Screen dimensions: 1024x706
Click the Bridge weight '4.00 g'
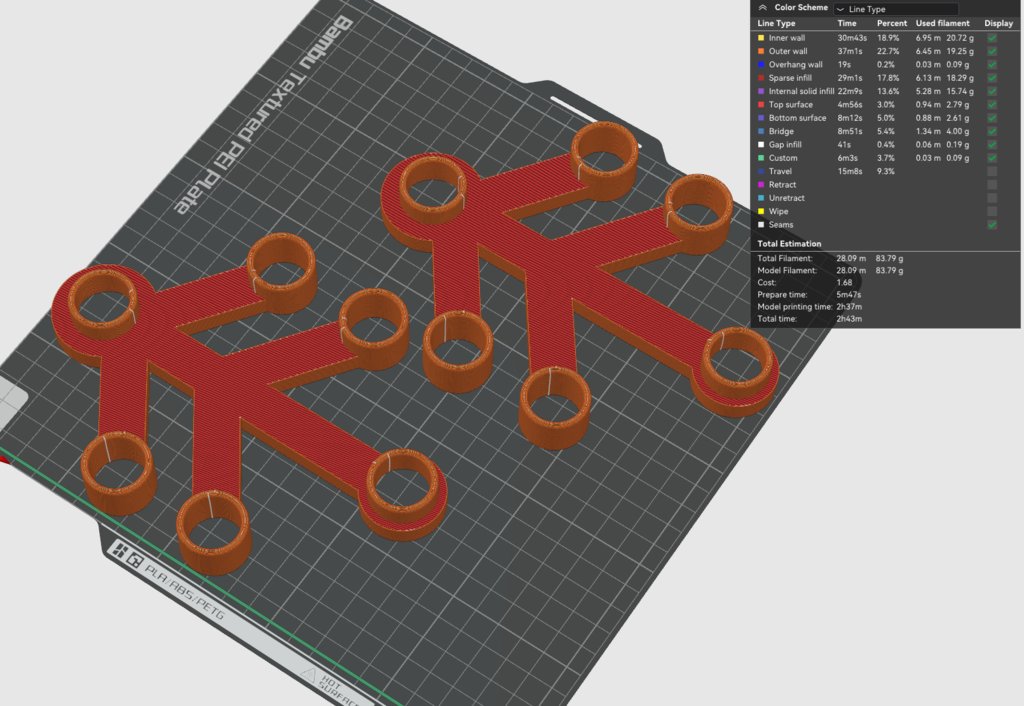click(x=958, y=131)
